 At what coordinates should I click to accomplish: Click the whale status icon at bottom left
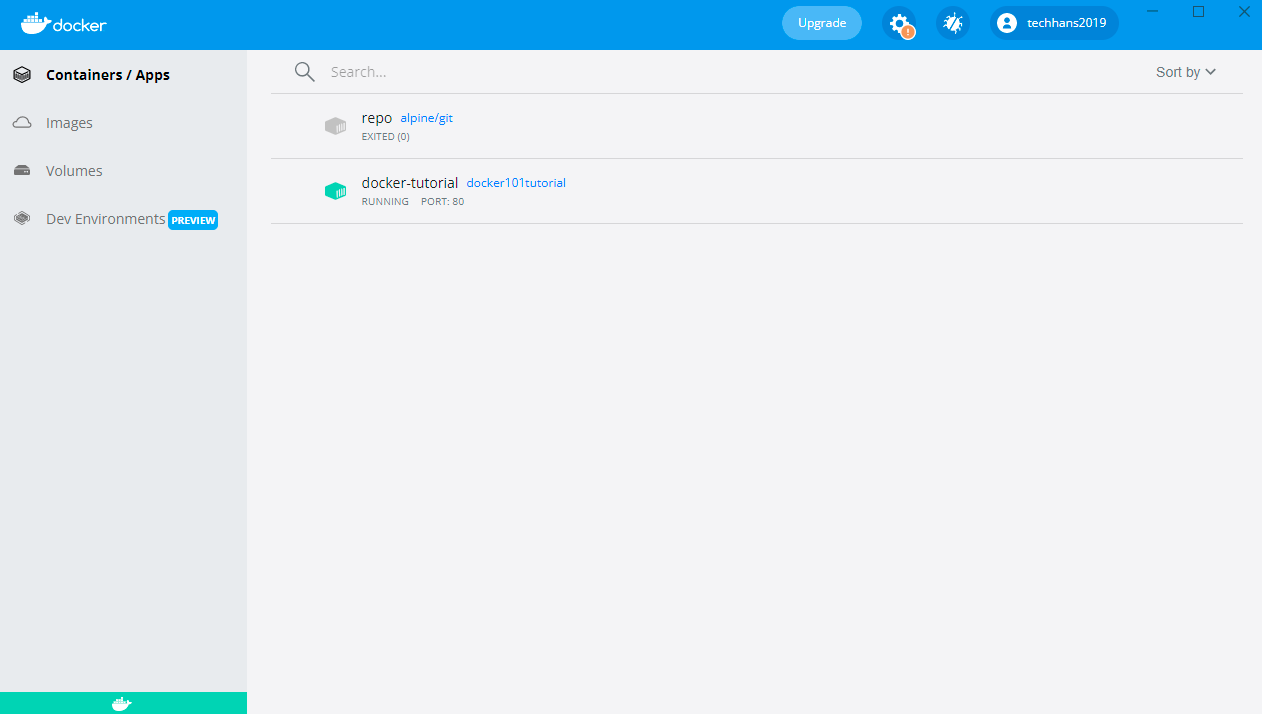121,704
